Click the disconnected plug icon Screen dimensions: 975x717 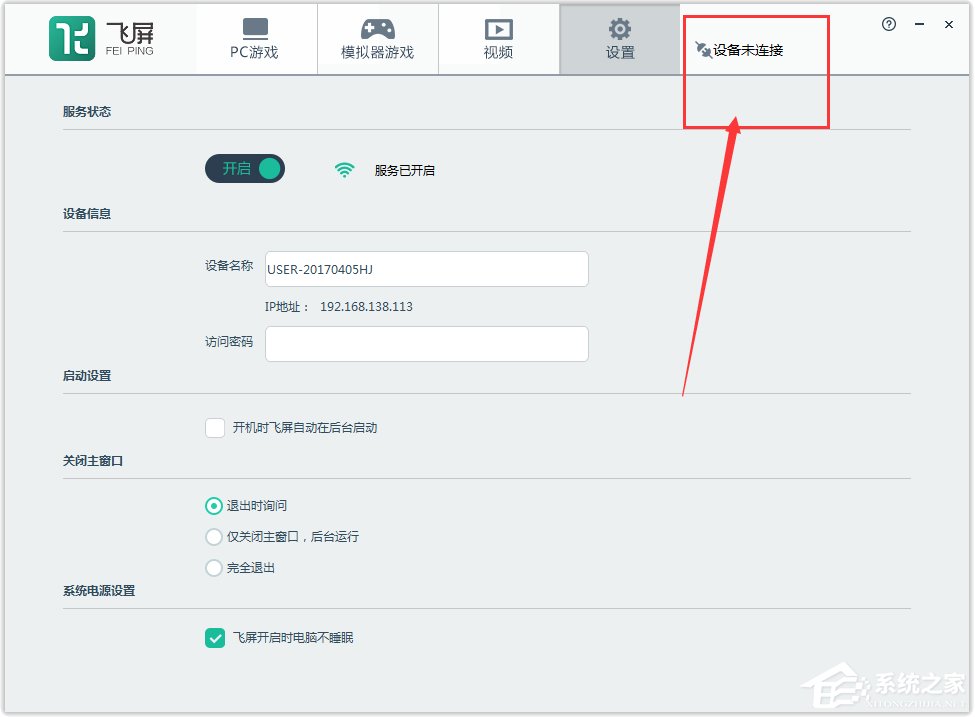click(703, 50)
